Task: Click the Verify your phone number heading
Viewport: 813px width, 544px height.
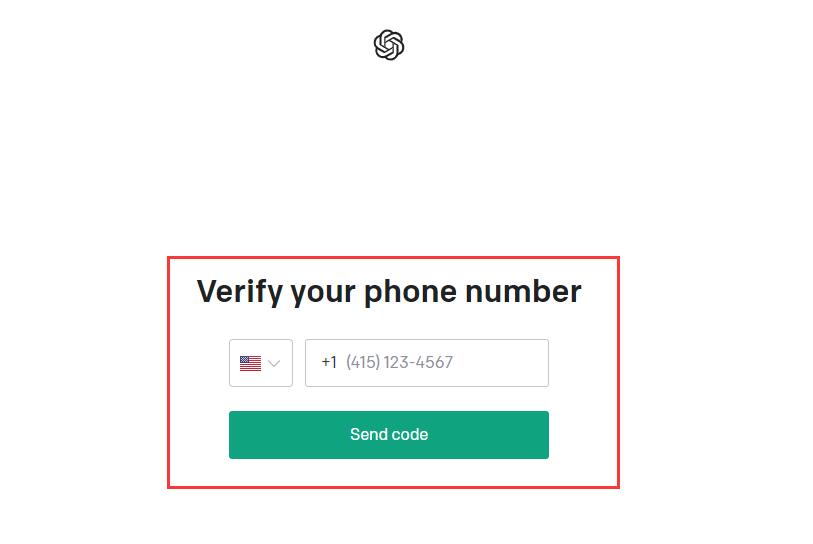Action: (389, 292)
